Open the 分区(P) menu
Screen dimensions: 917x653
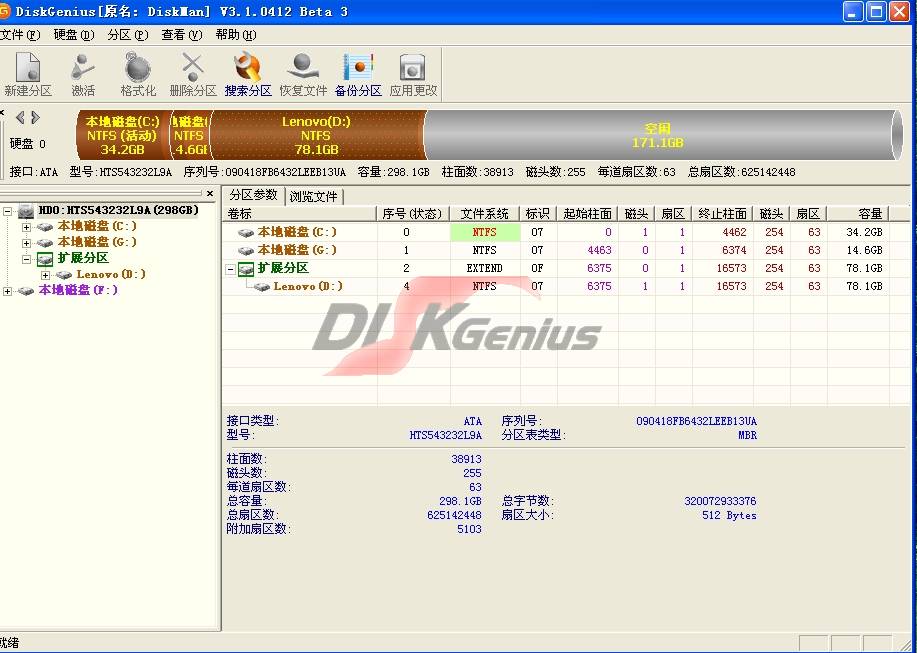point(127,35)
